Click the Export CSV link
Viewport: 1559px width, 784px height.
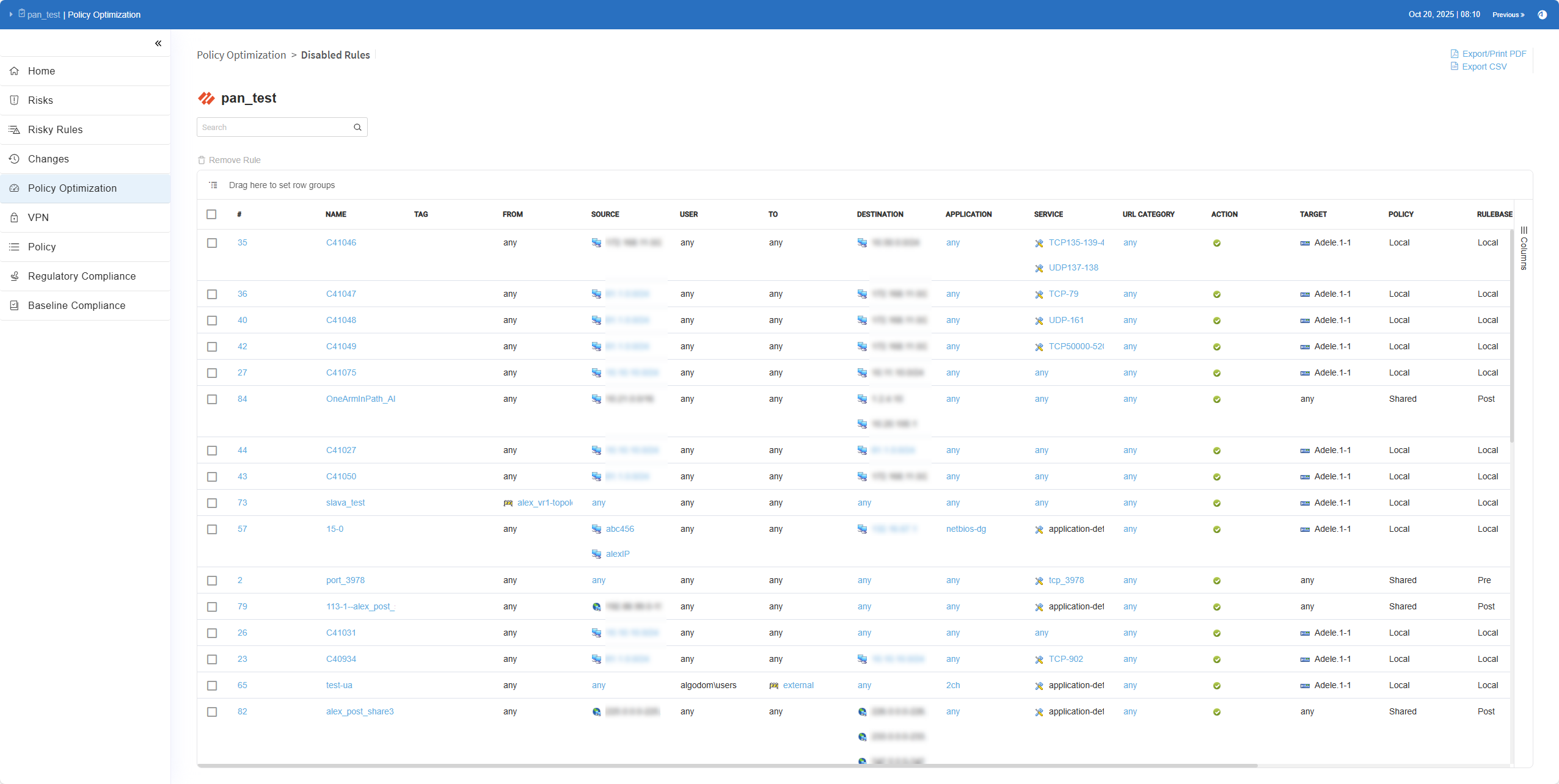pyautogui.click(x=1484, y=67)
